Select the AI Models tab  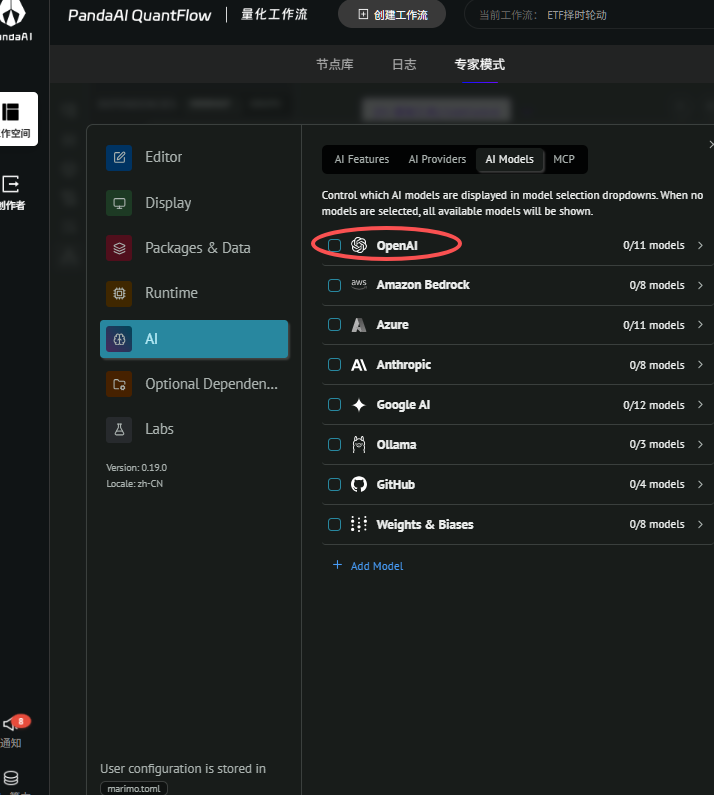[x=510, y=159]
